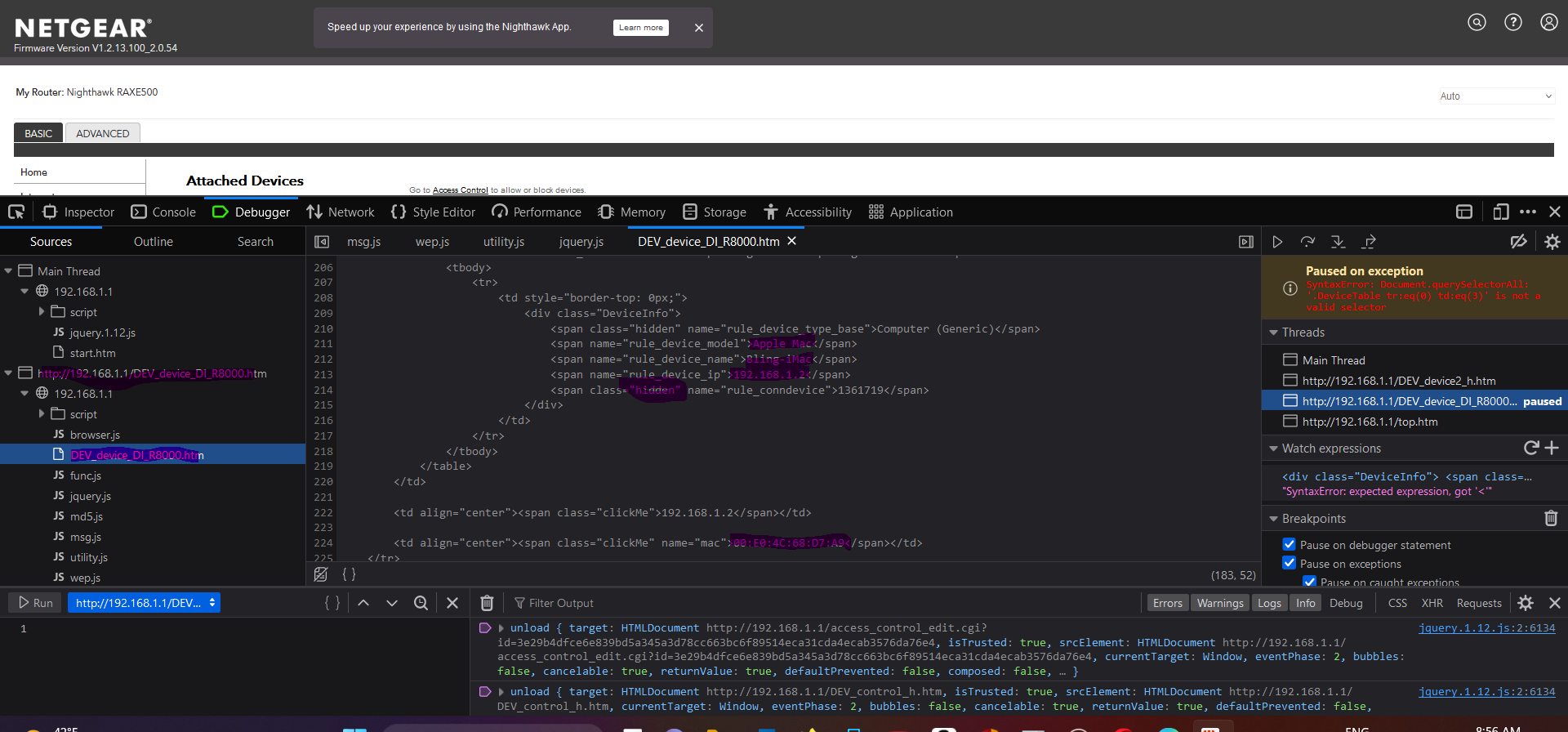Viewport: 1568px width, 732px height.
Task: Open the responsive design mode icon
Action: [1500, 212]
